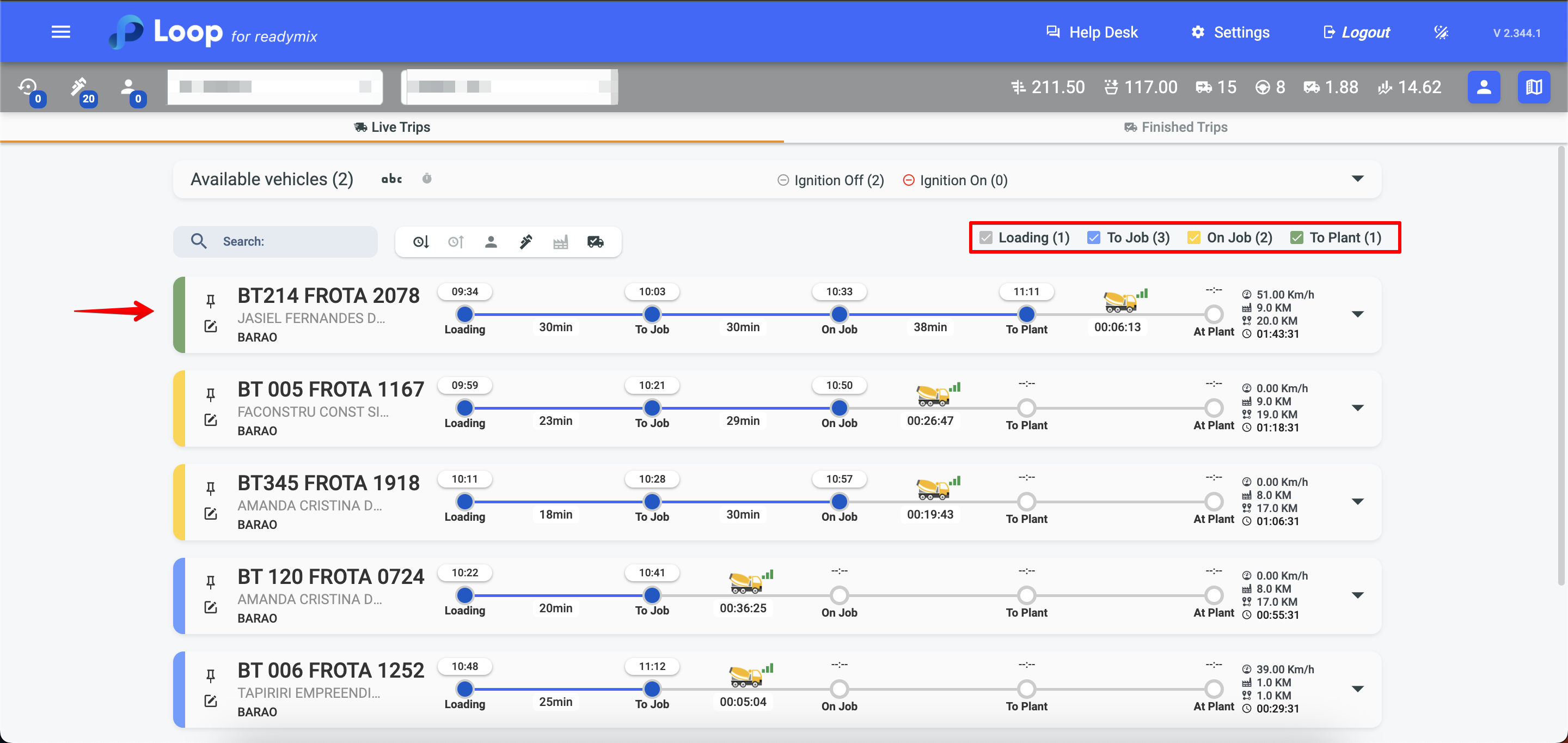Pin the BT214 FROTA 2078 trip
1568x743 pixels.
click(211, 301)
